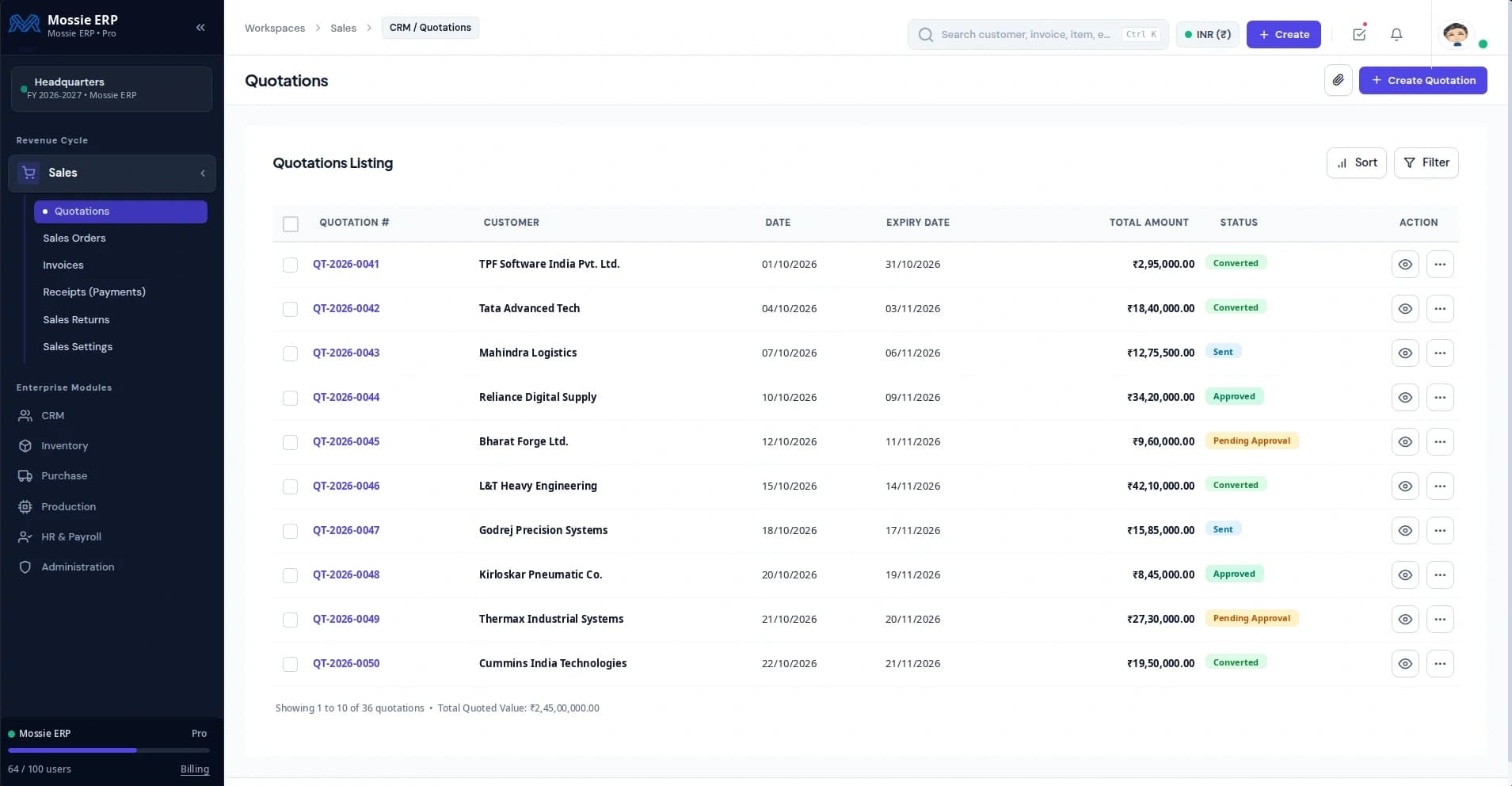This screenshot has height=786, width=1512.
Task: Open the Filter options
Action: [1426, 162]
